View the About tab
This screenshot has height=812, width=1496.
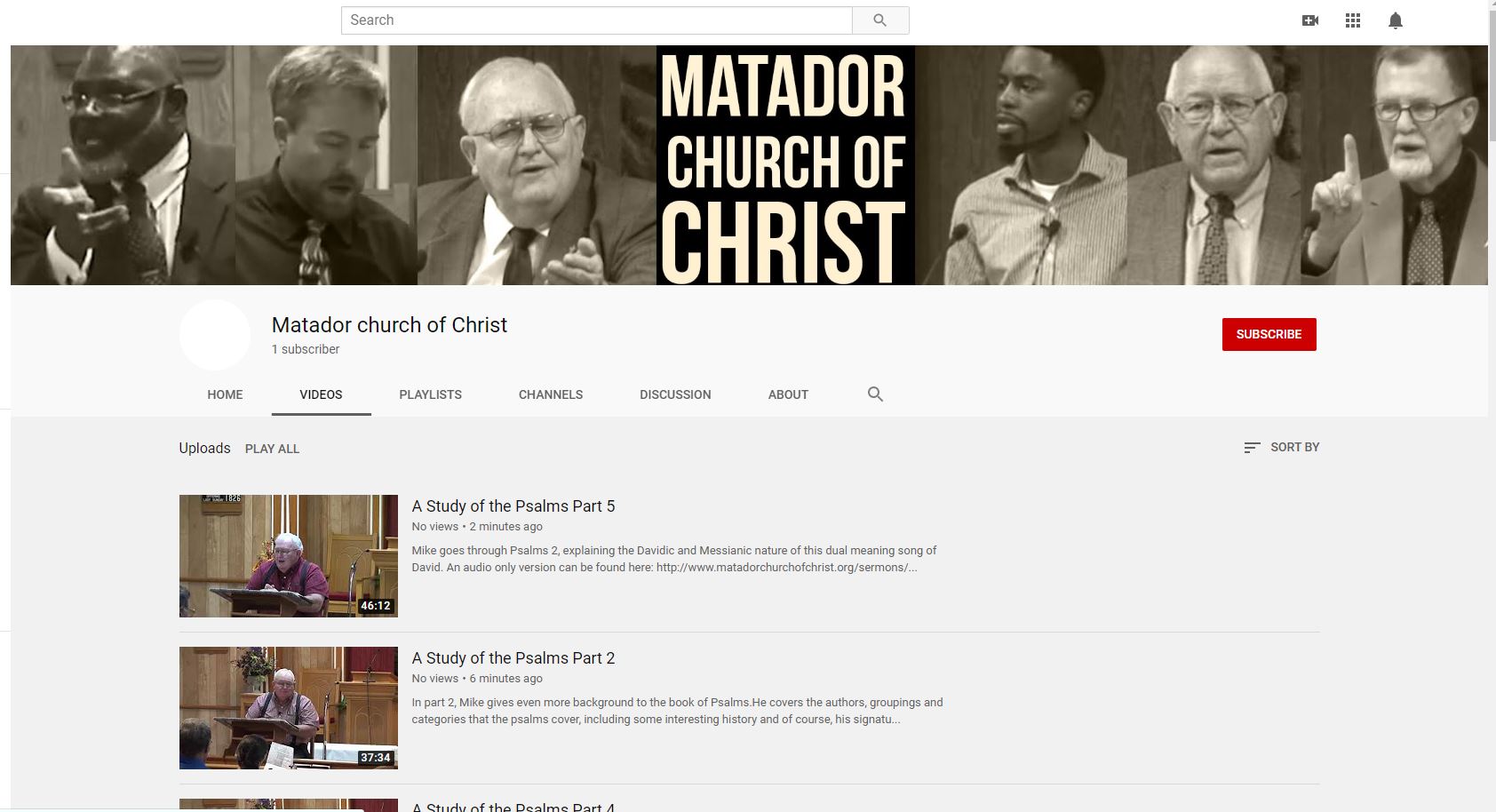[788, 394]
